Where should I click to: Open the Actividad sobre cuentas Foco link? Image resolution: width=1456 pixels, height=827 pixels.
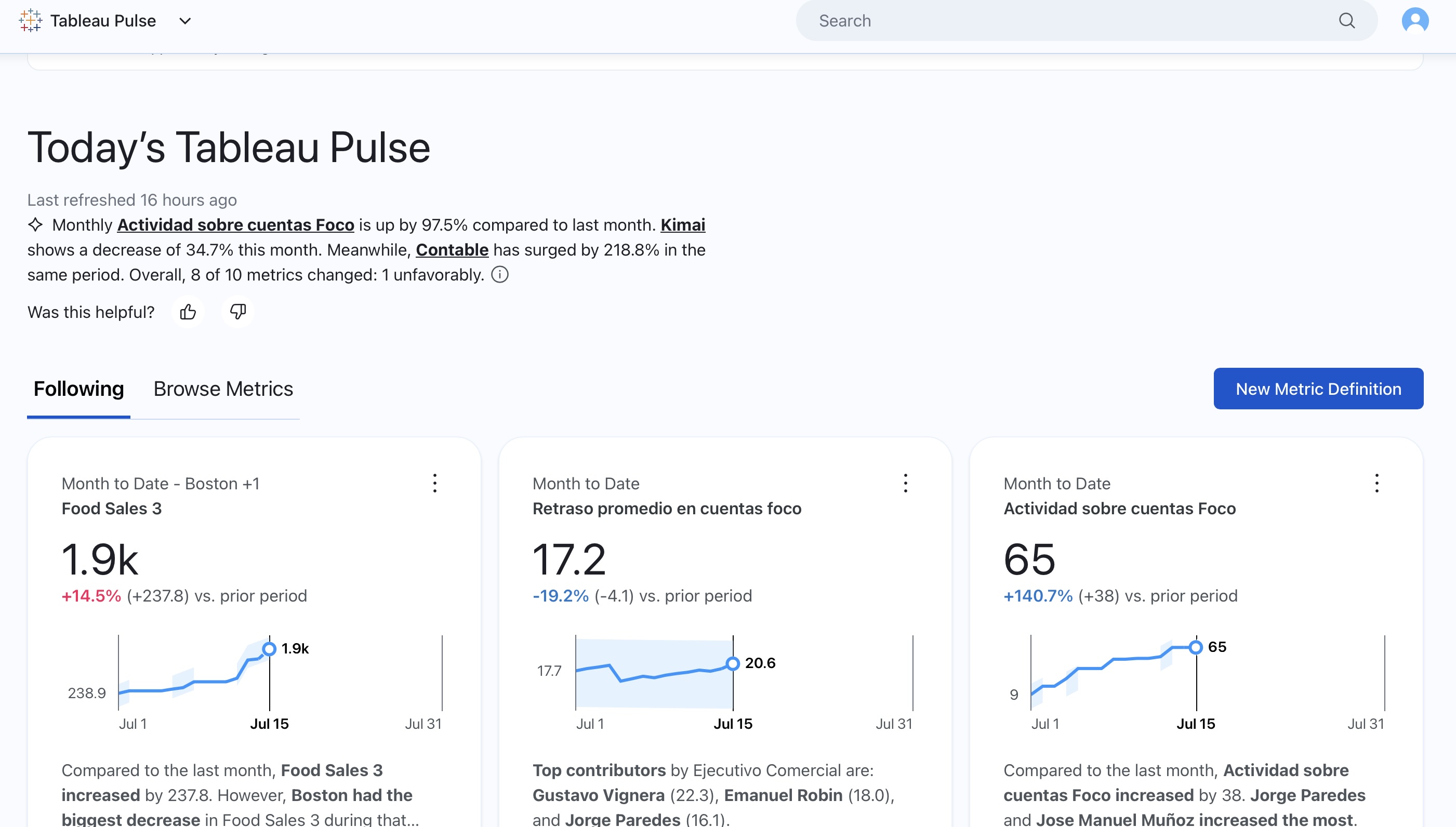click(x=236, y=225)
